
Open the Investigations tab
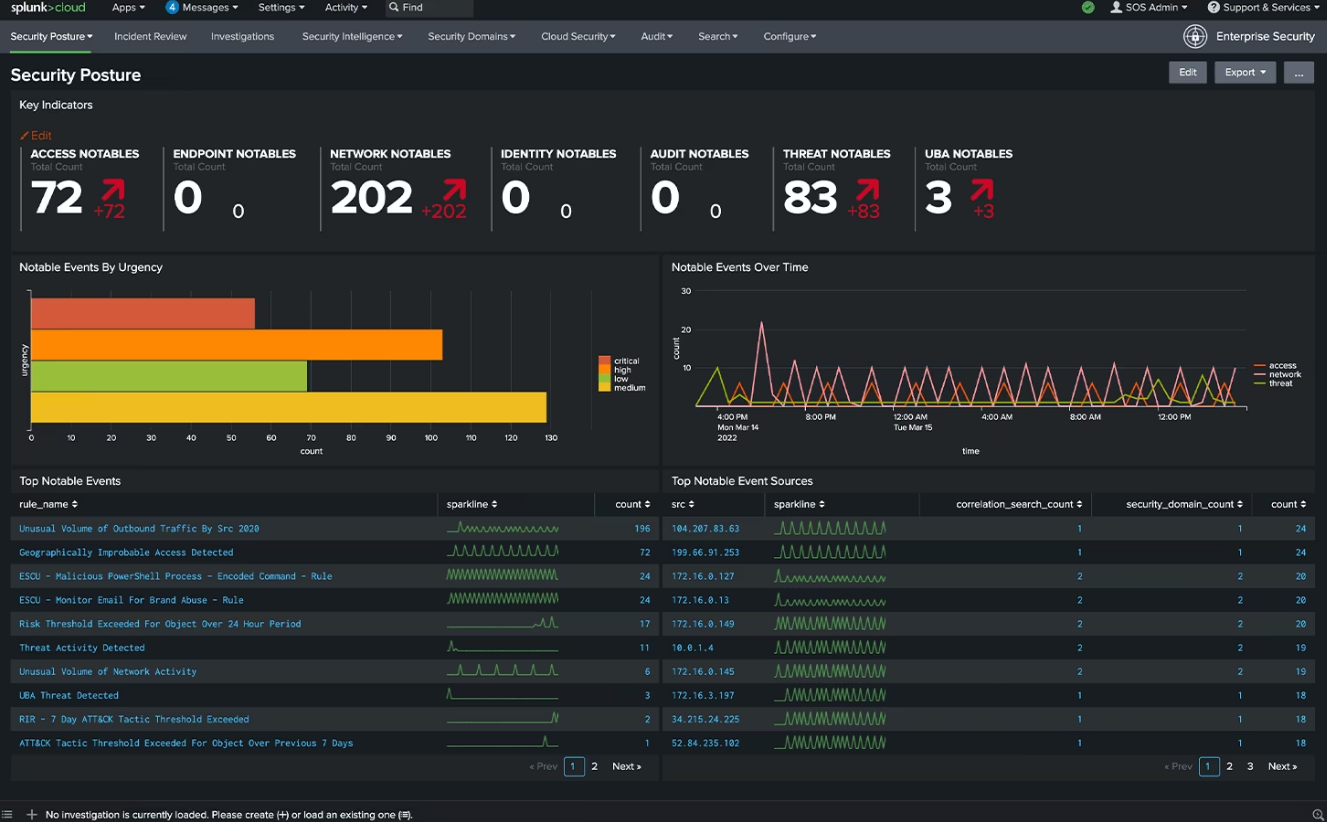pyautogui.click(x=242, y=36)
